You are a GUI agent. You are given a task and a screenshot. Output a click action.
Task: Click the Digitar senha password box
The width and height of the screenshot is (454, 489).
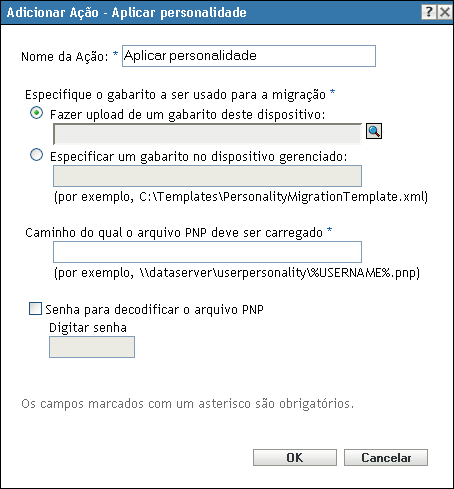click(92, 347)
